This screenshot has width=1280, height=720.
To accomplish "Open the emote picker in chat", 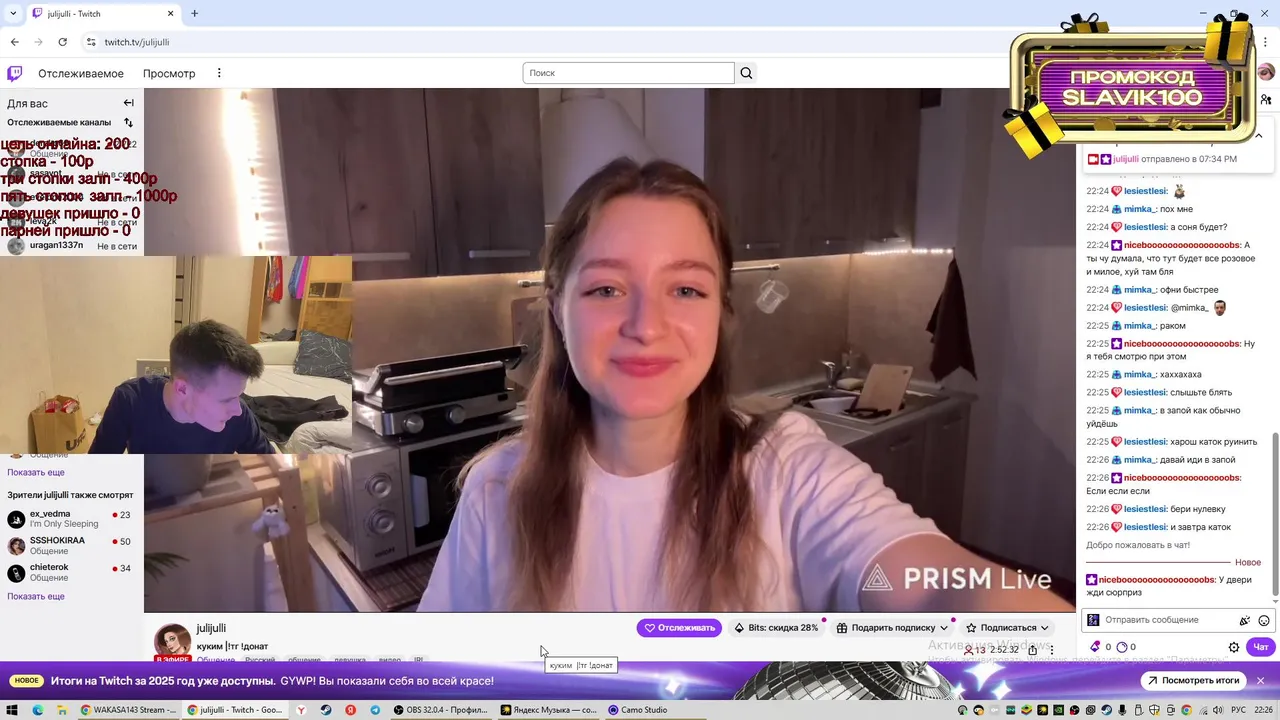I will 1264,621.
